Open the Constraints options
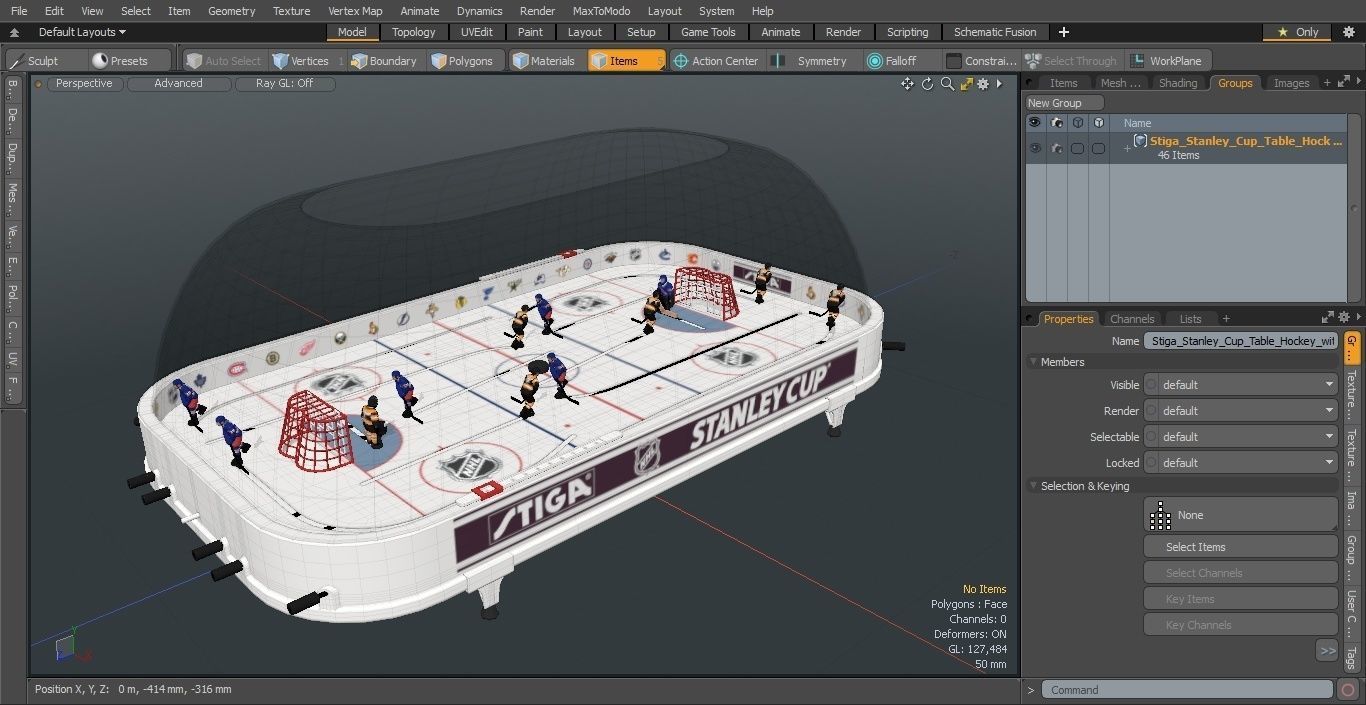The height and width of the screenshot is (705, 1366). click(x=981, y=61)
